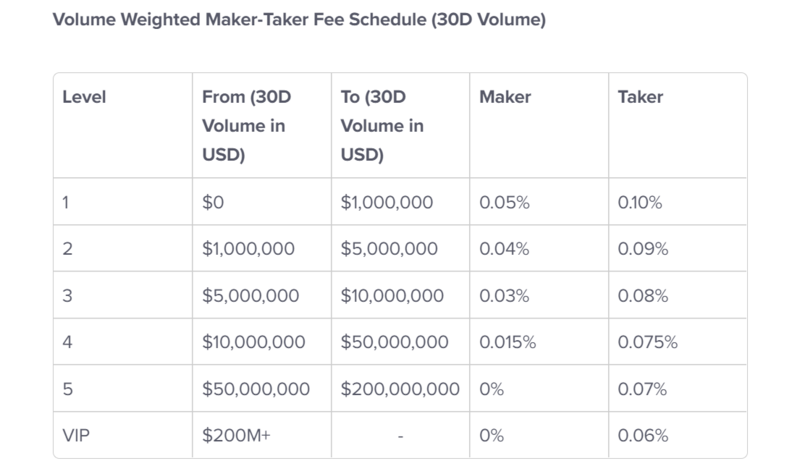The image size is (800, 474).
Task: Click the 0.05% Maker fee cell
Action: (504, 201)
